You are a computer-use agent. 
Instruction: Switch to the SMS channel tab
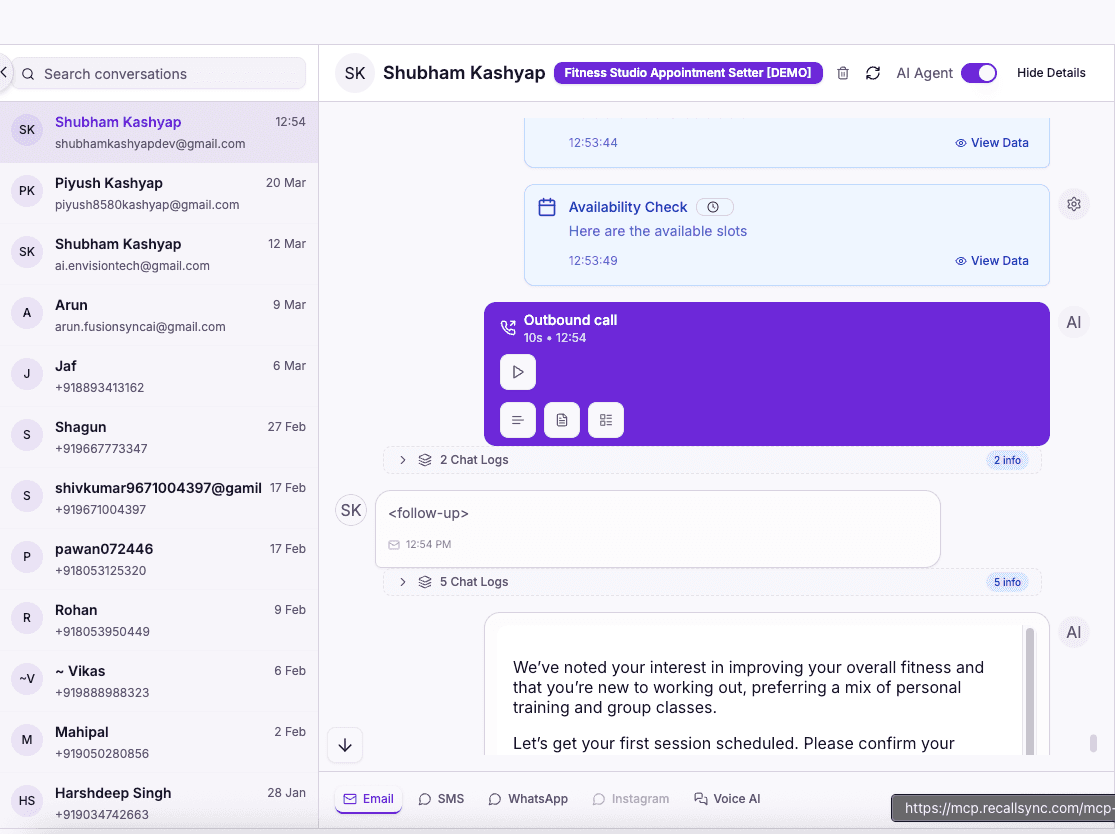pyautogui.click(x=441, y=798)
